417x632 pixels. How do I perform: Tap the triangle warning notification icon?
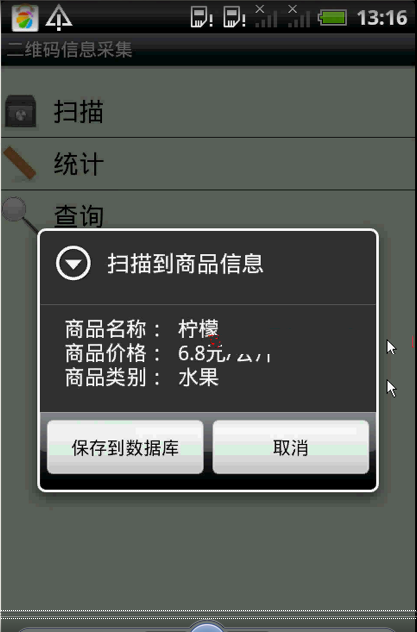[x=59, y=18]
